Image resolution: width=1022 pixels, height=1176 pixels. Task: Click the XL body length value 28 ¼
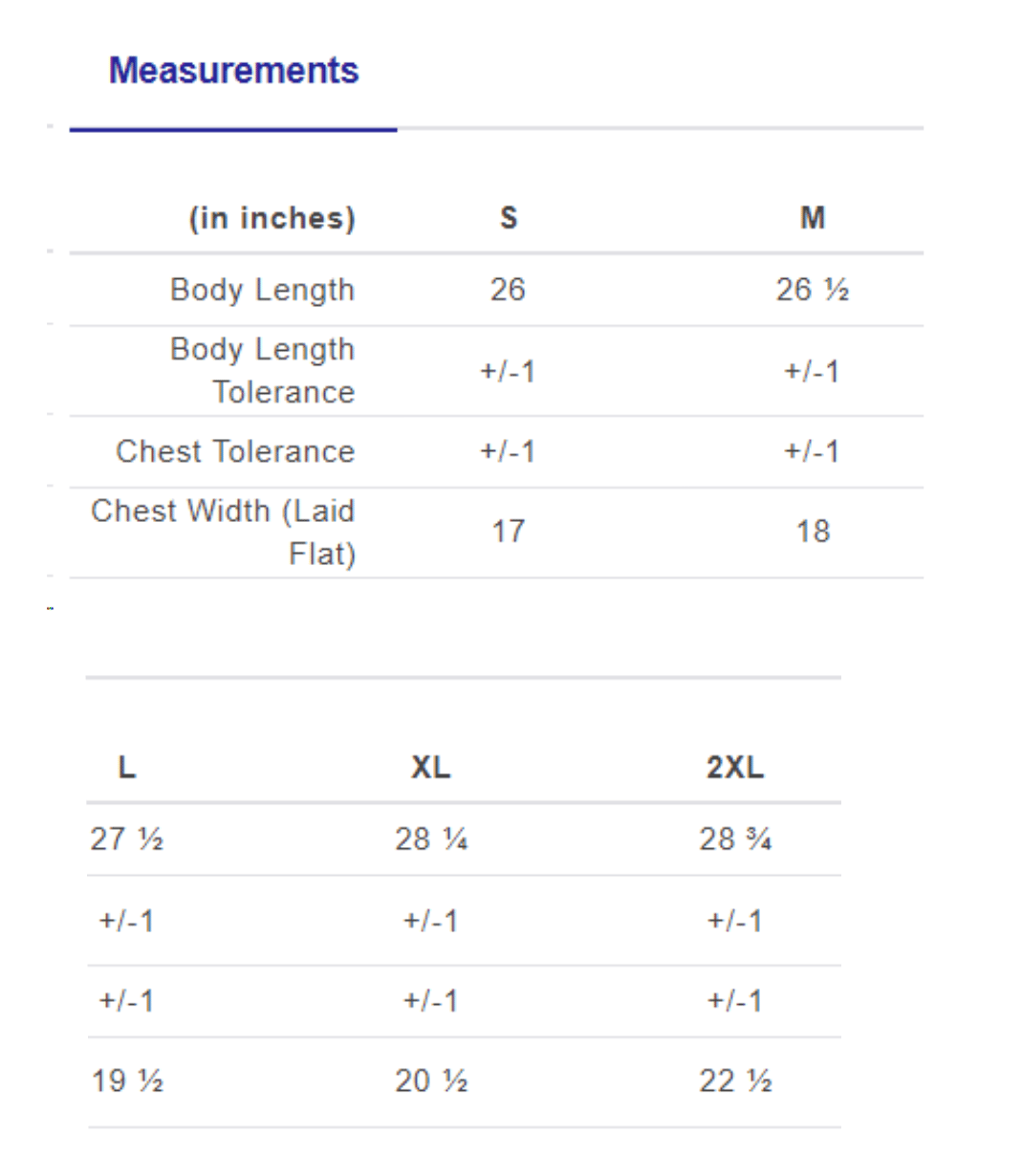431,839
